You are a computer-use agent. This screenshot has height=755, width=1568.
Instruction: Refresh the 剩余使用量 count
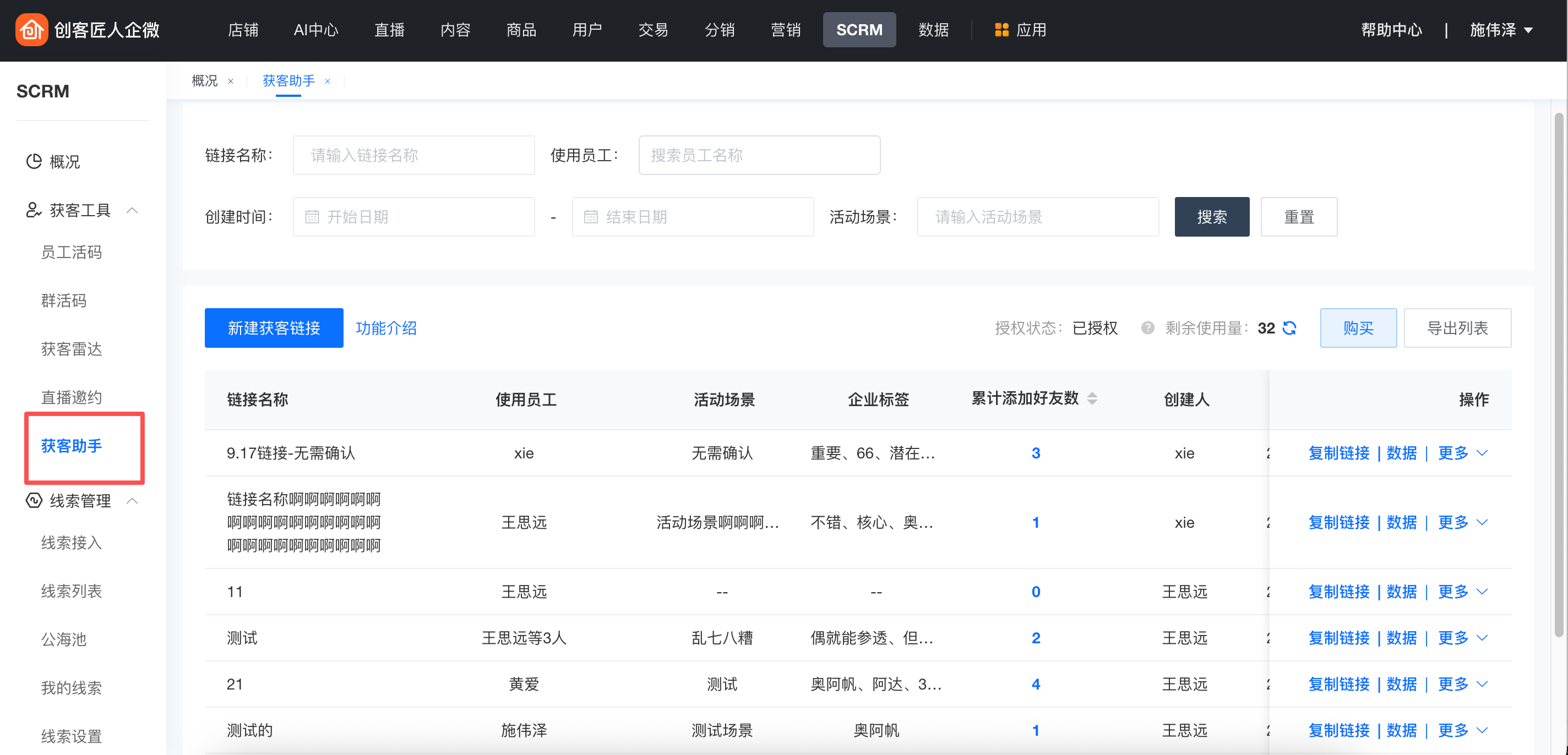[1289, 328]
